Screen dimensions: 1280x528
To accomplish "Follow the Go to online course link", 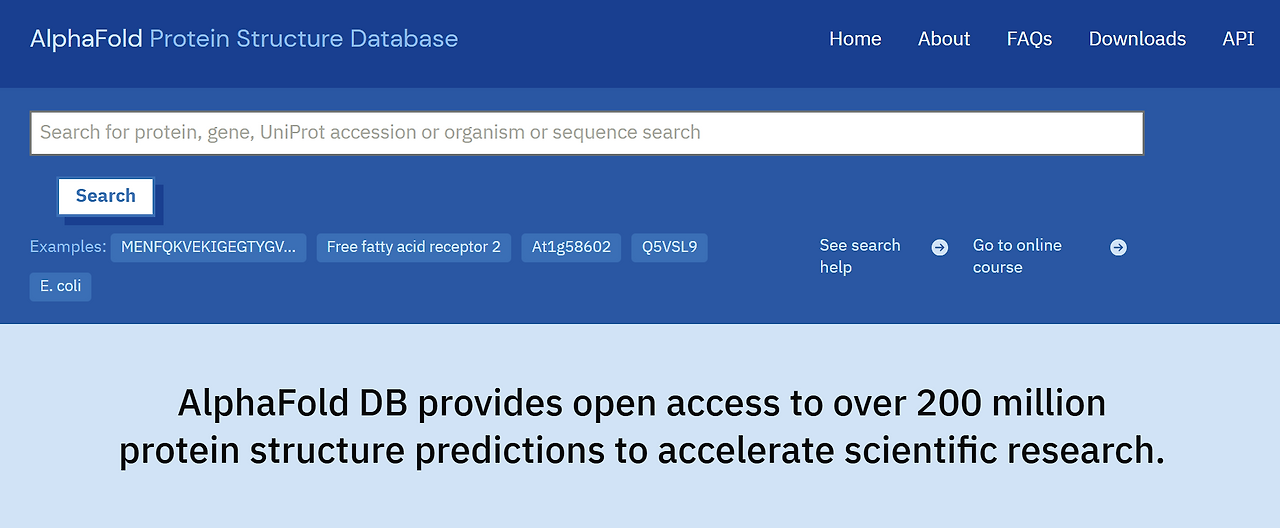I will point(1017,256).
